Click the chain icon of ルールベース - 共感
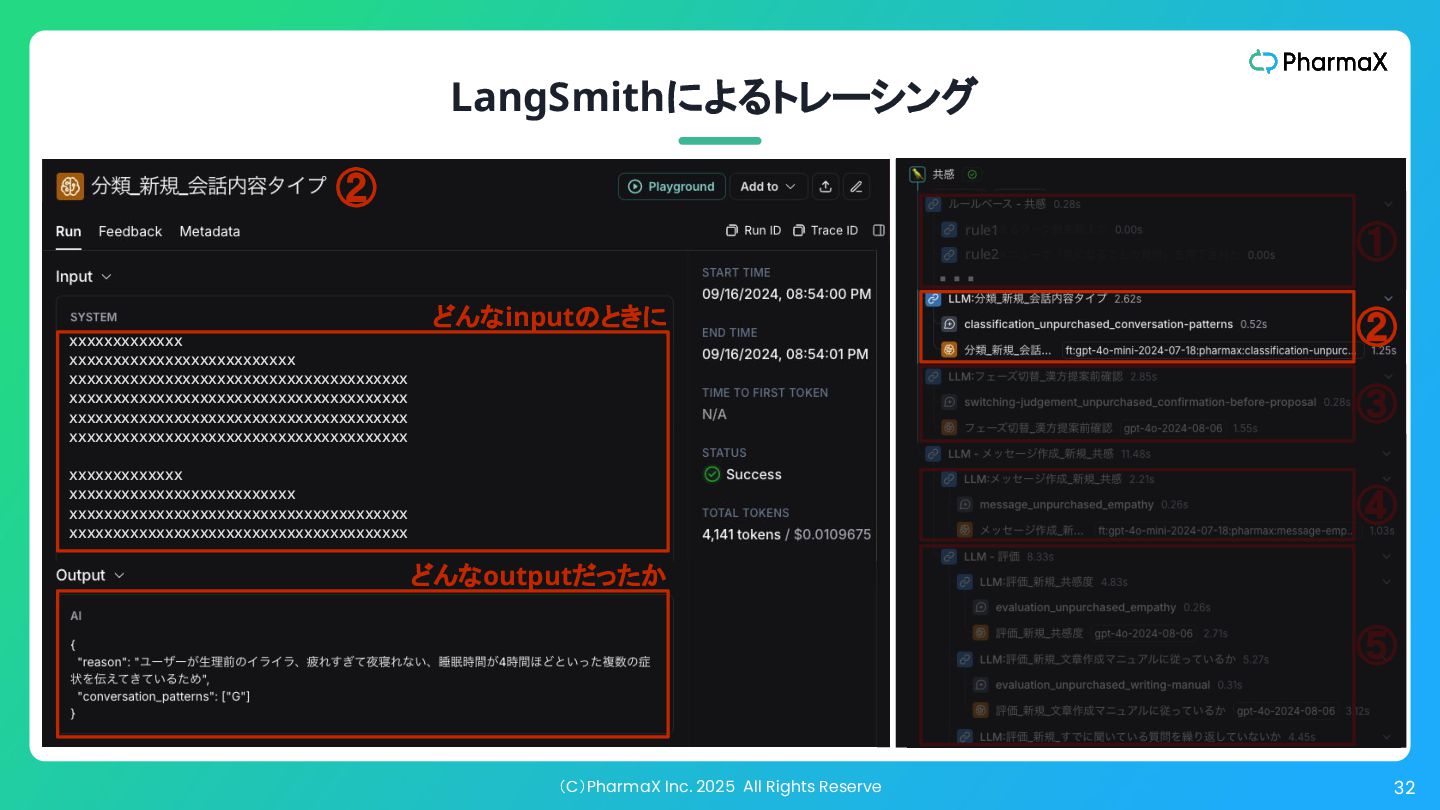Viewport: 1440px width, 810px height. click(933, 204)
